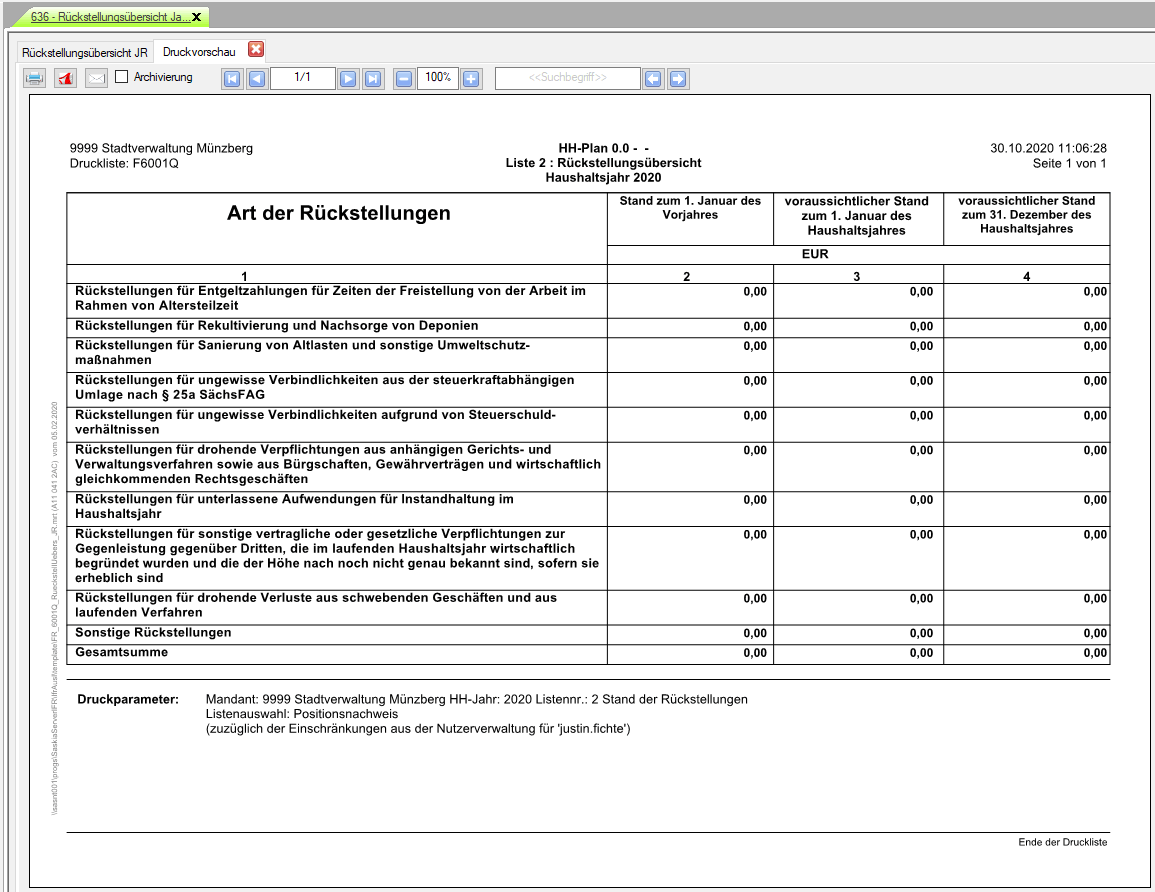Click the printer icon to print
The image size is (1155, 892).
tap(34, 78)
